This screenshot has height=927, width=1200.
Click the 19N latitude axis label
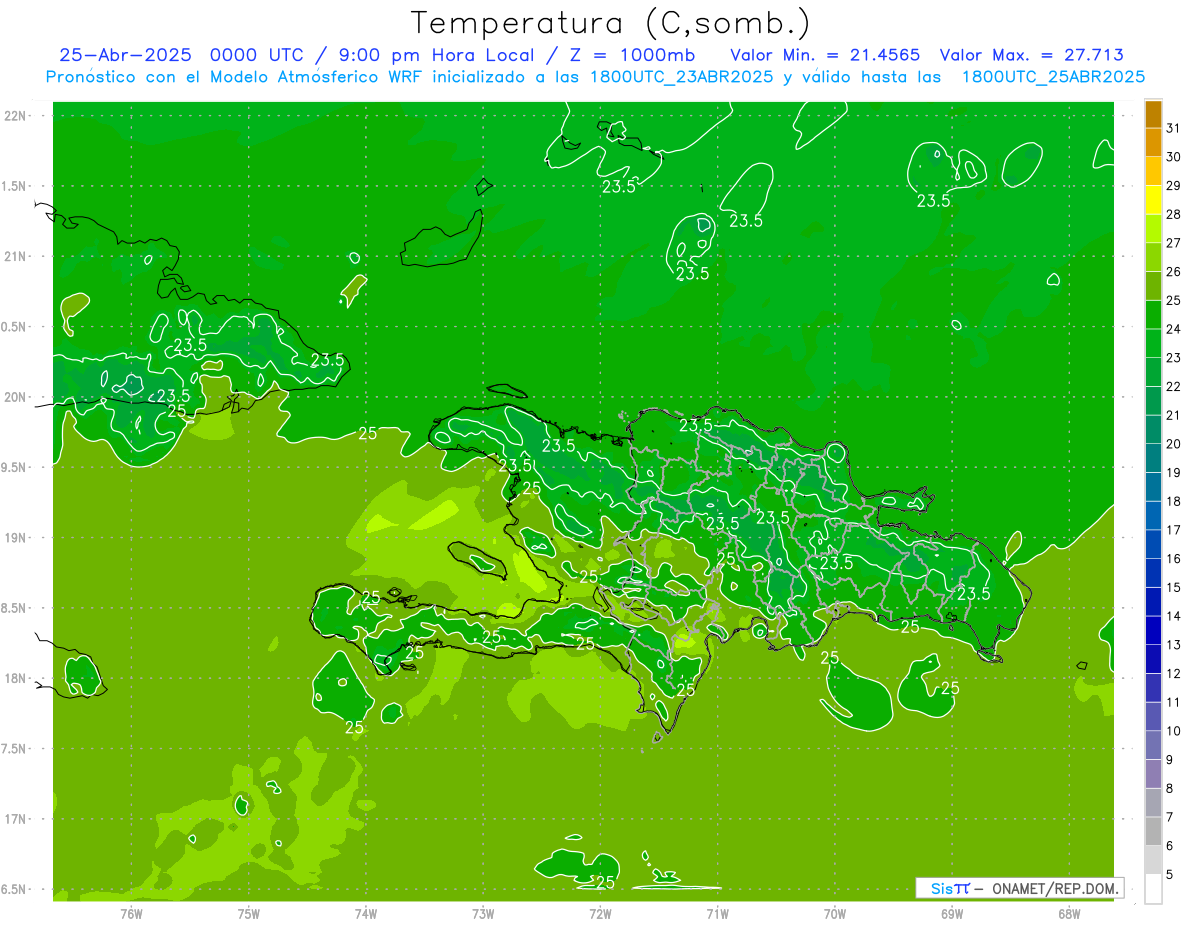(x=15, y=538)
